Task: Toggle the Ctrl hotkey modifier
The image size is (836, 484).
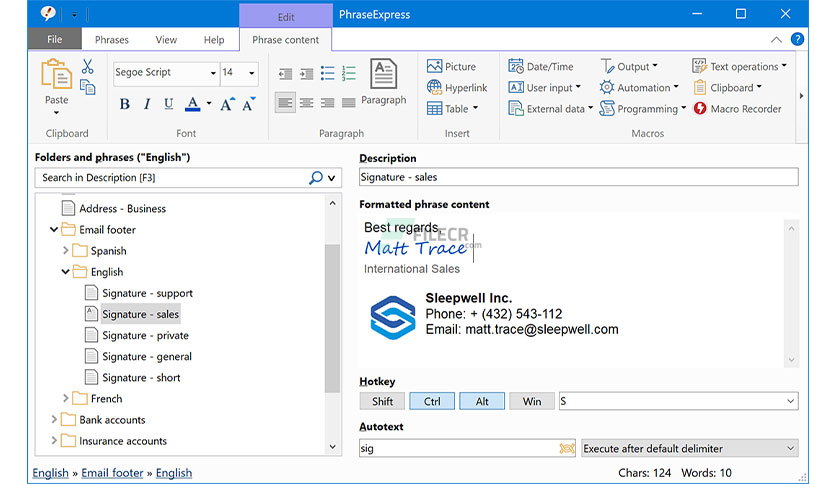Action: pos(432,401)
